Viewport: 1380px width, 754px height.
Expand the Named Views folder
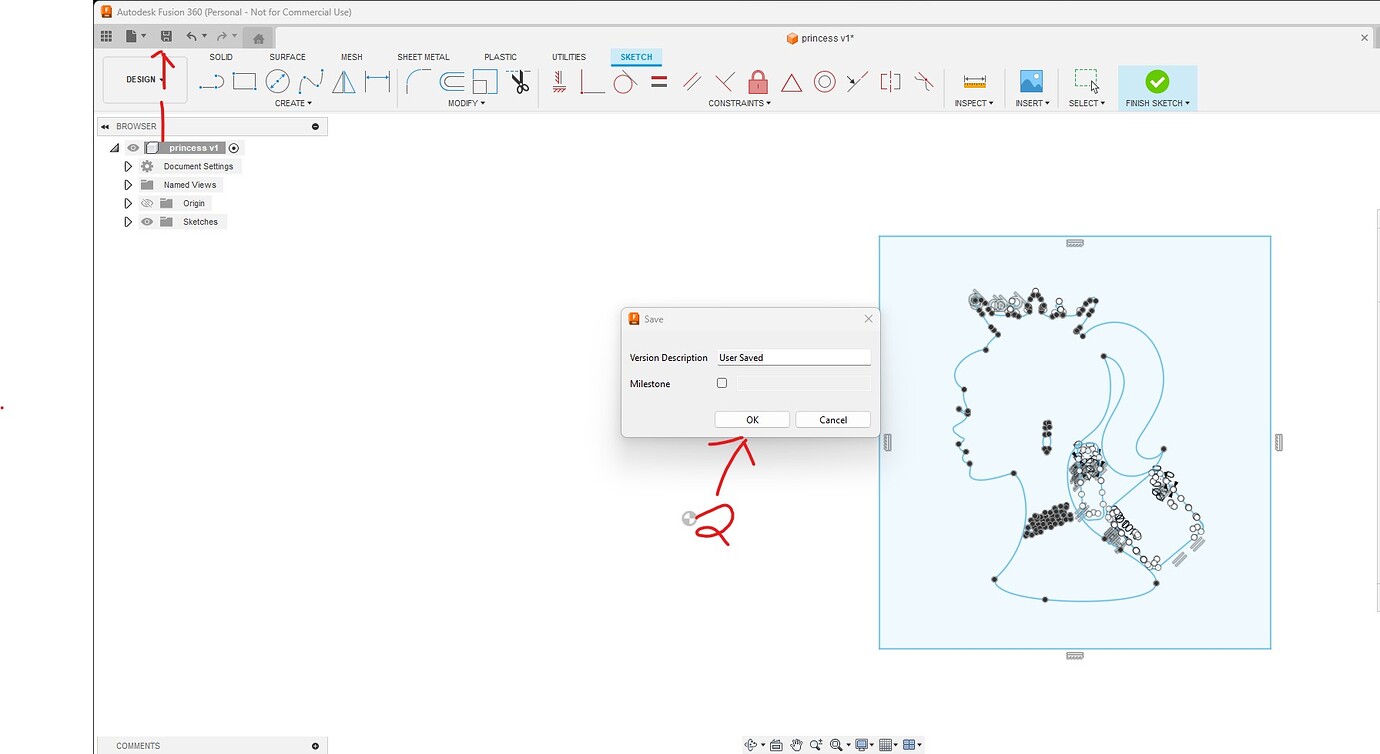tap(127, 184)
